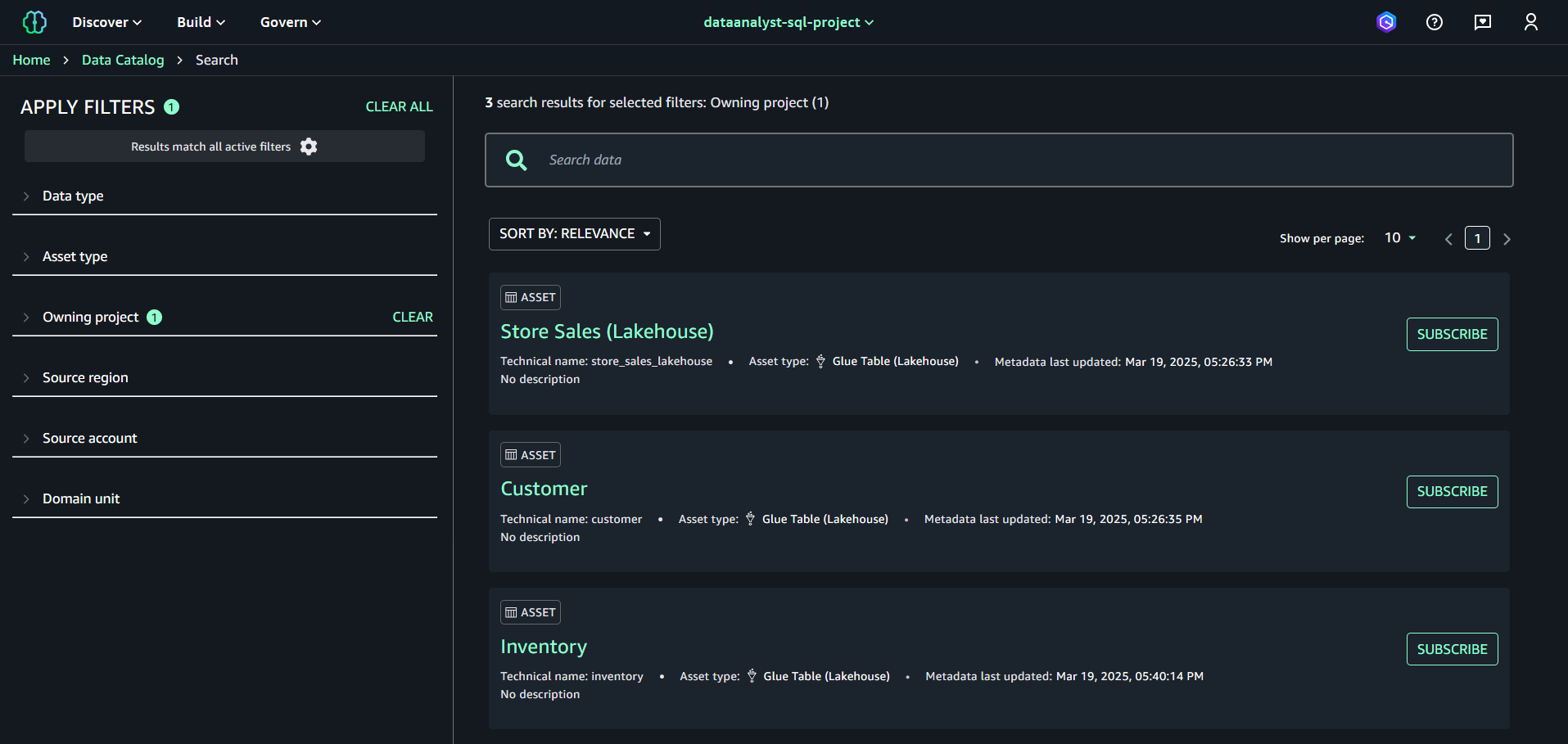
Task: Go to Data Catalog breadcrumb
Action: (x=123, y=61)
